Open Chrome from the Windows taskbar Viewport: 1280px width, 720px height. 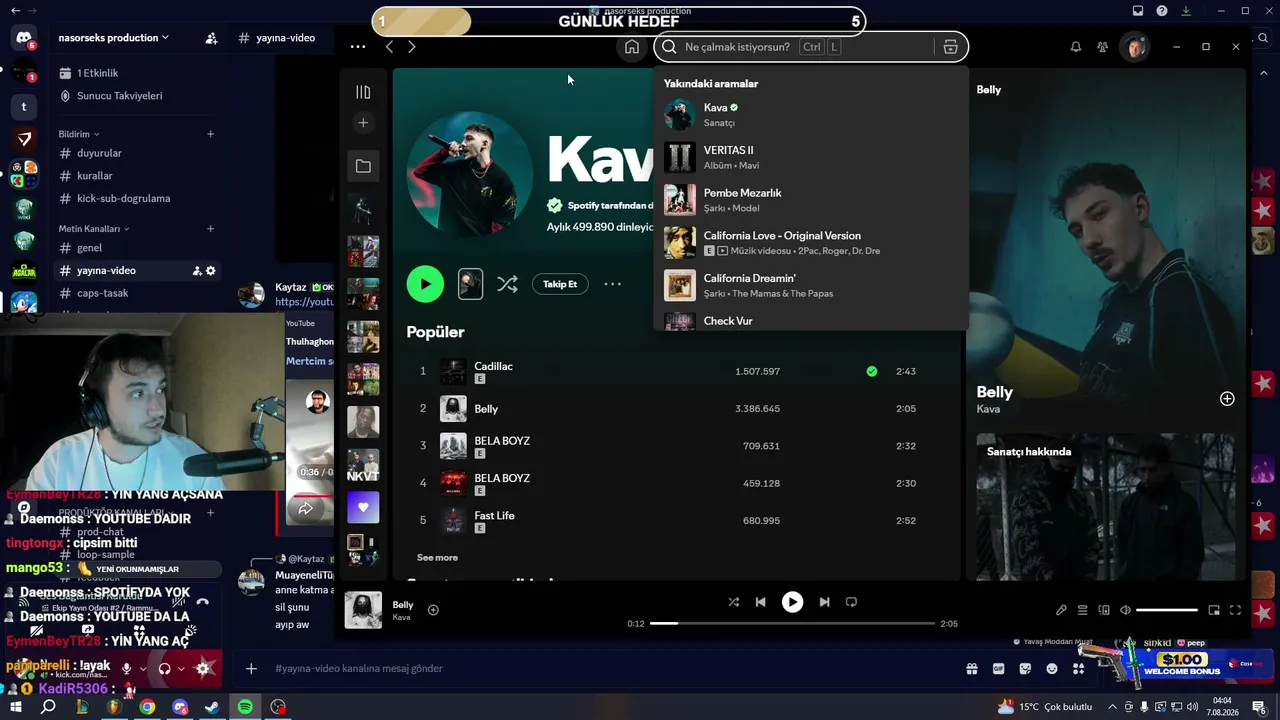coord(147,707)
